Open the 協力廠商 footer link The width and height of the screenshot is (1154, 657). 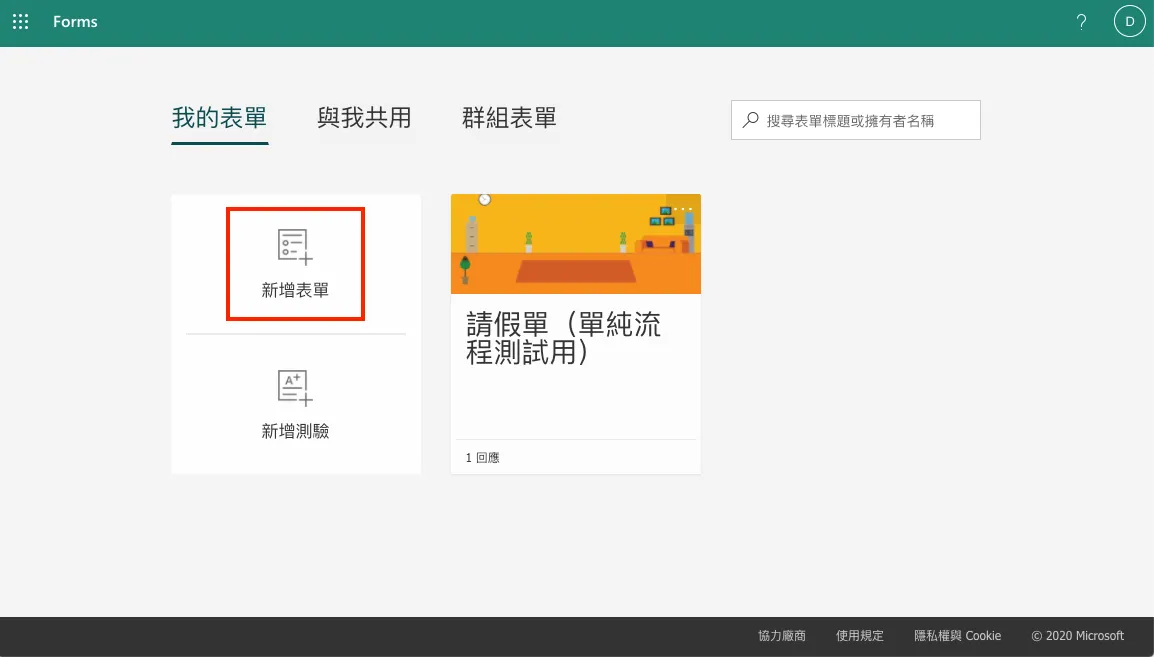point(782,636)
